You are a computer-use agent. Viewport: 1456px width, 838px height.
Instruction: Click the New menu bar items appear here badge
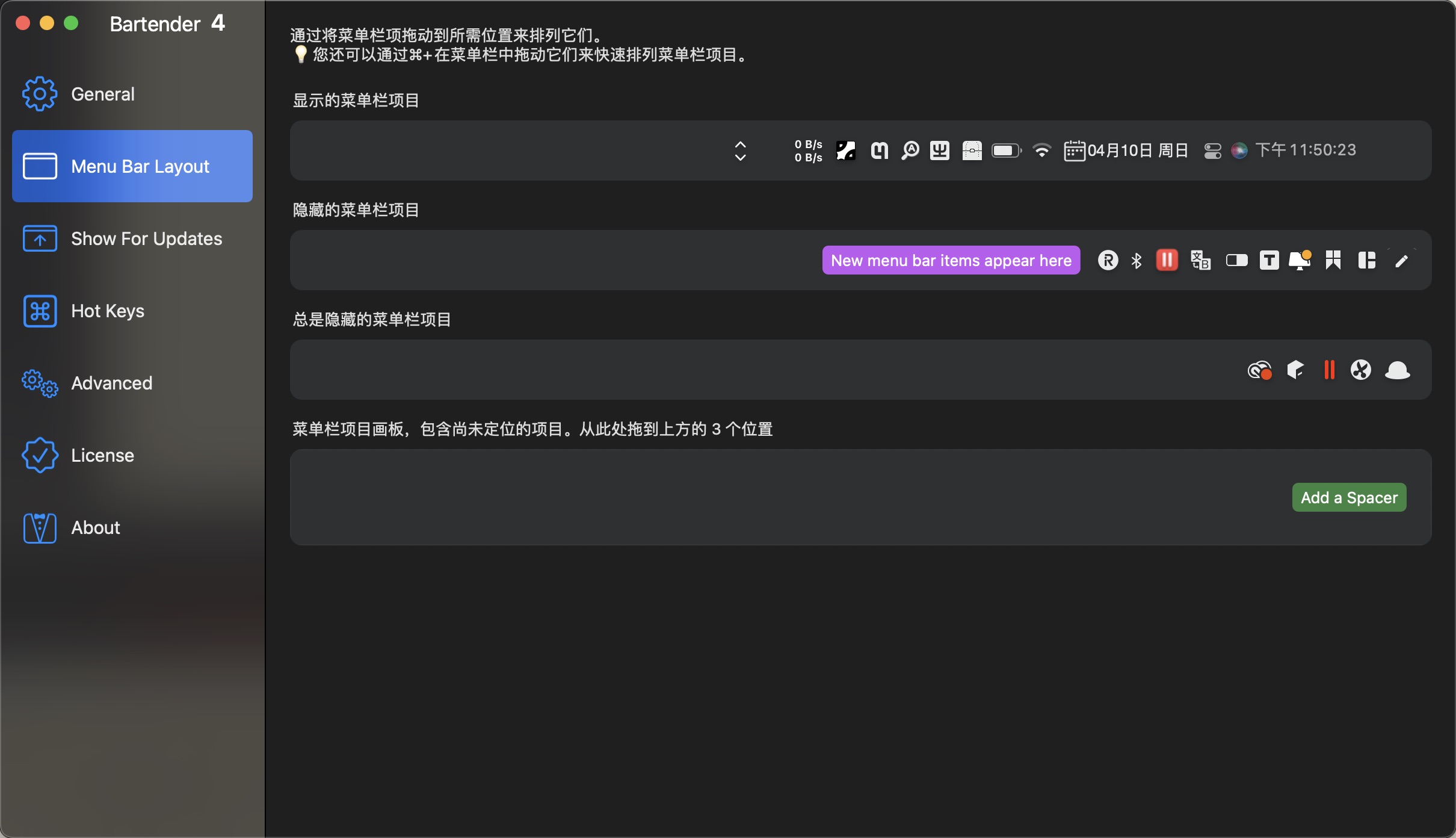pyautogui.click(x=951, y=261)
